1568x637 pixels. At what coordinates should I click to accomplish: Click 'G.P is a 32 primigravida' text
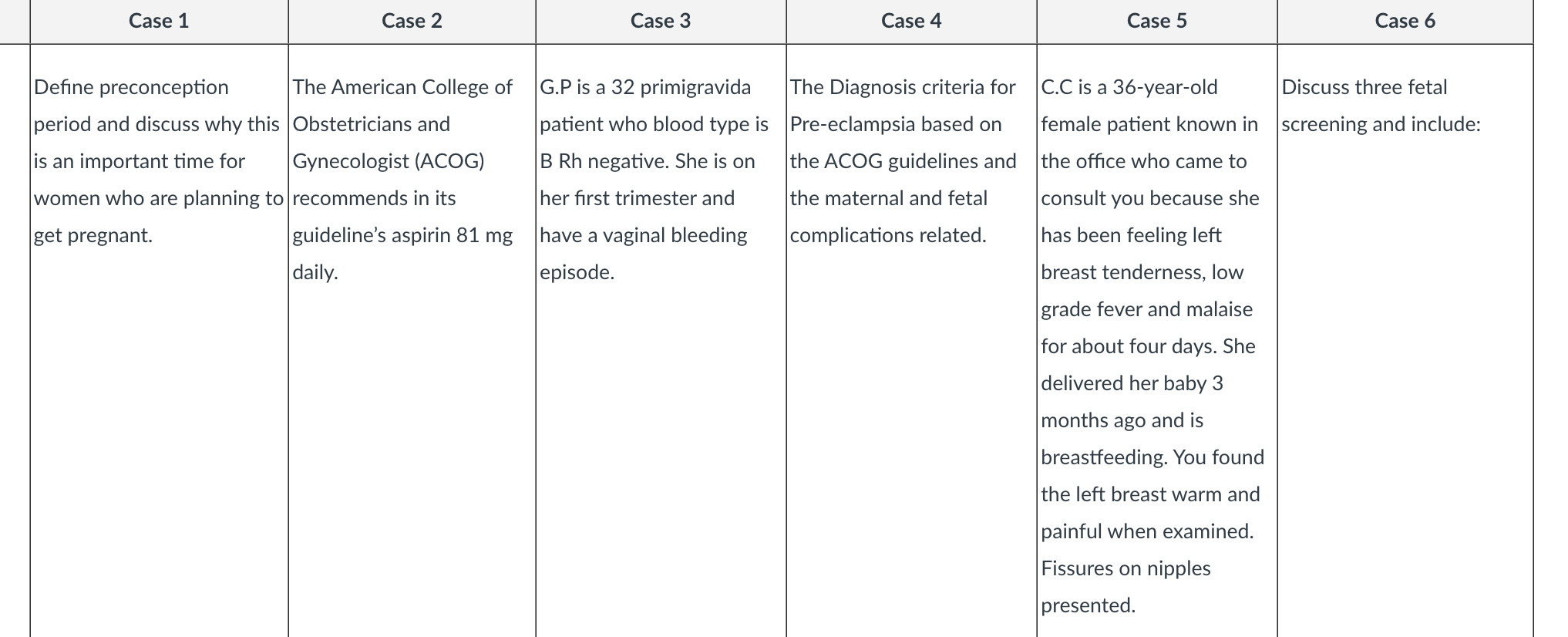(x=645, y=87)
